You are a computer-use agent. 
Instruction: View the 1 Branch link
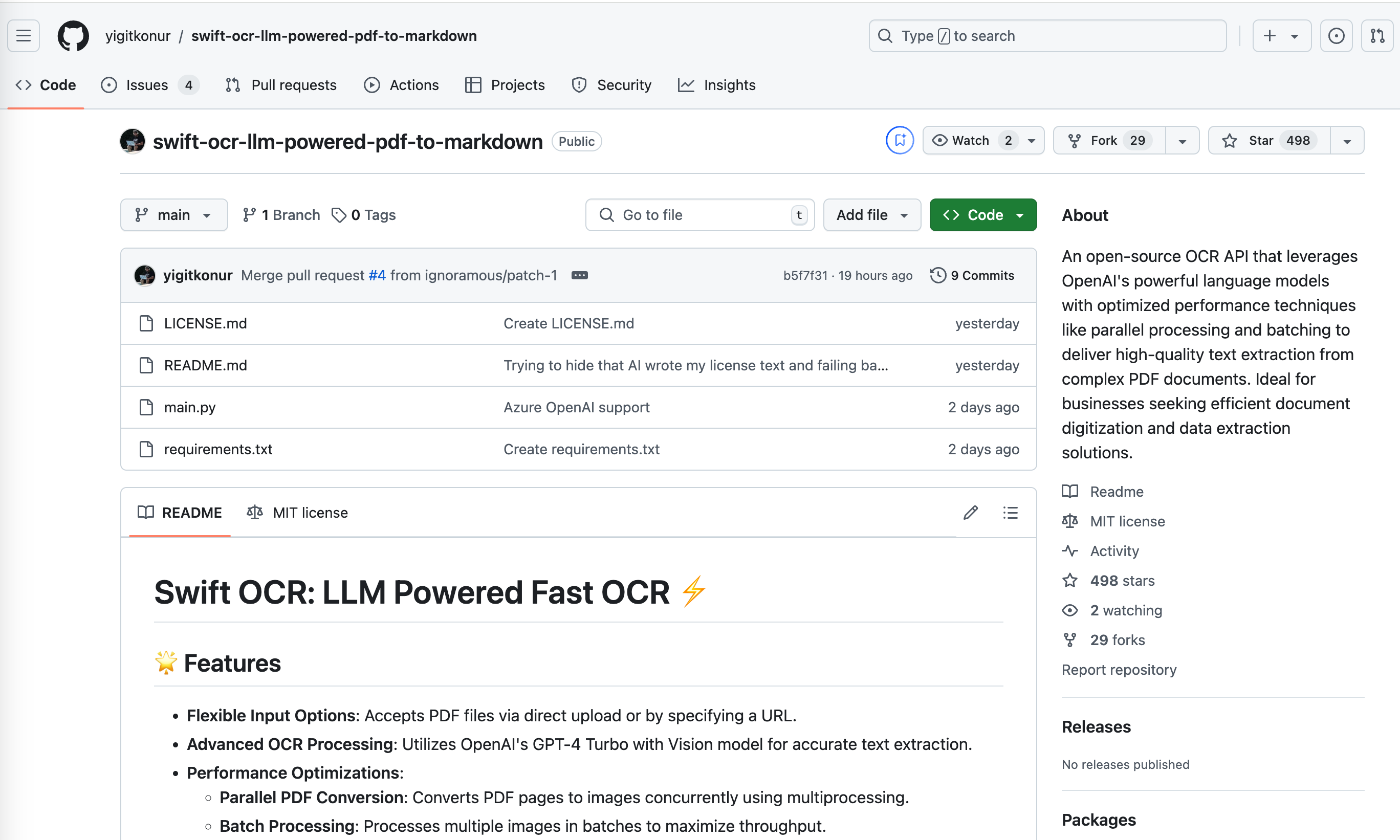281,214
